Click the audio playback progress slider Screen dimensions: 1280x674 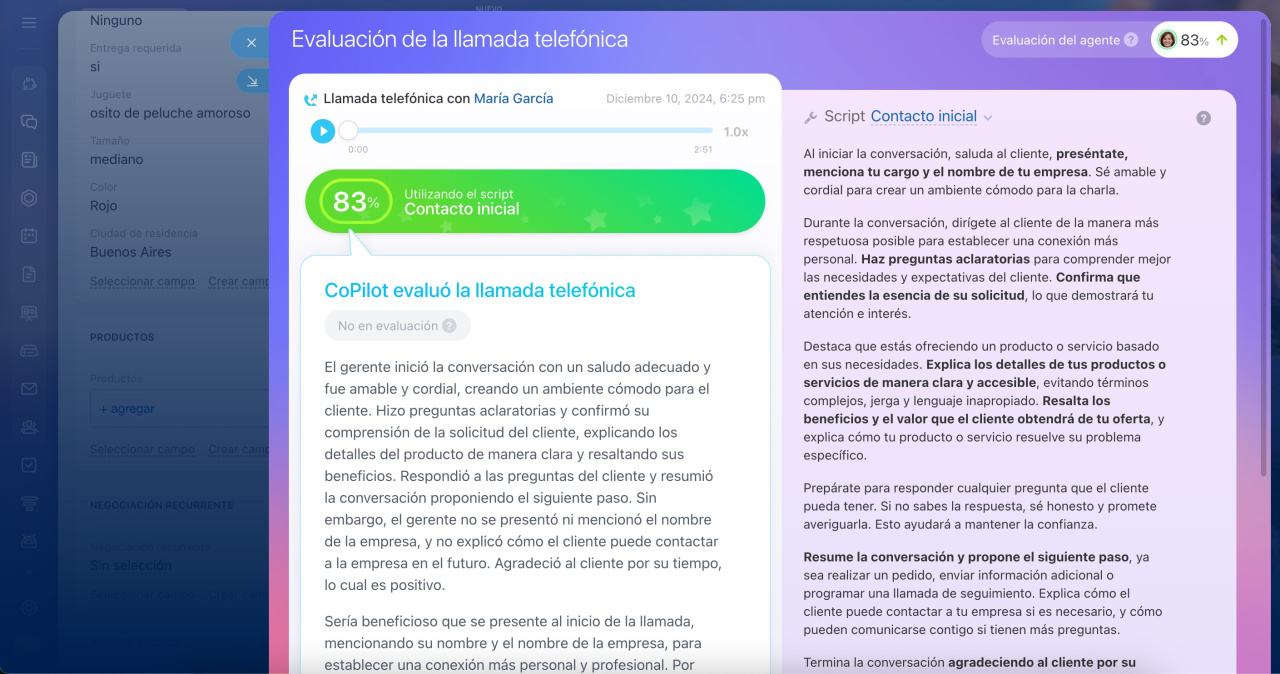(x=530, y=131)
